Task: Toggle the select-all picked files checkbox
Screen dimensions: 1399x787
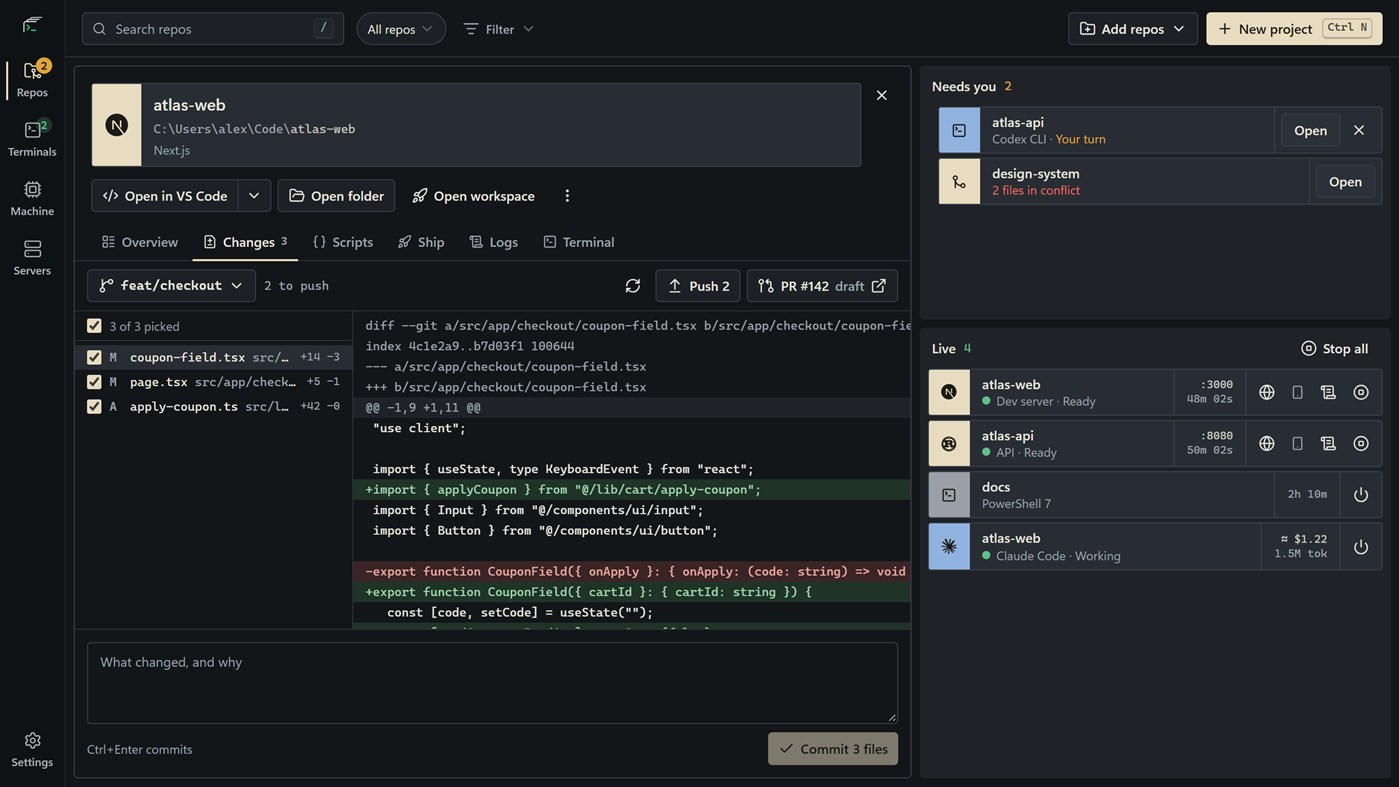Action: coord(94,326)
